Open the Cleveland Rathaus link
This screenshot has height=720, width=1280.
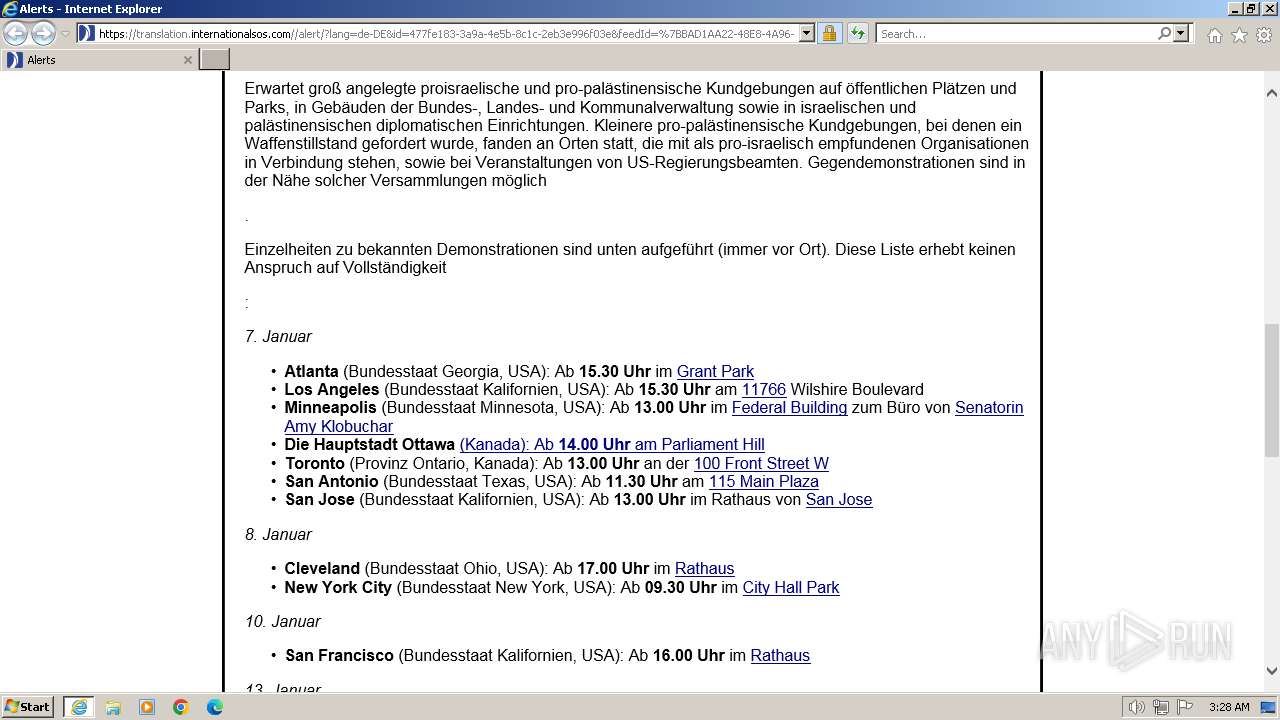(704, 568)
